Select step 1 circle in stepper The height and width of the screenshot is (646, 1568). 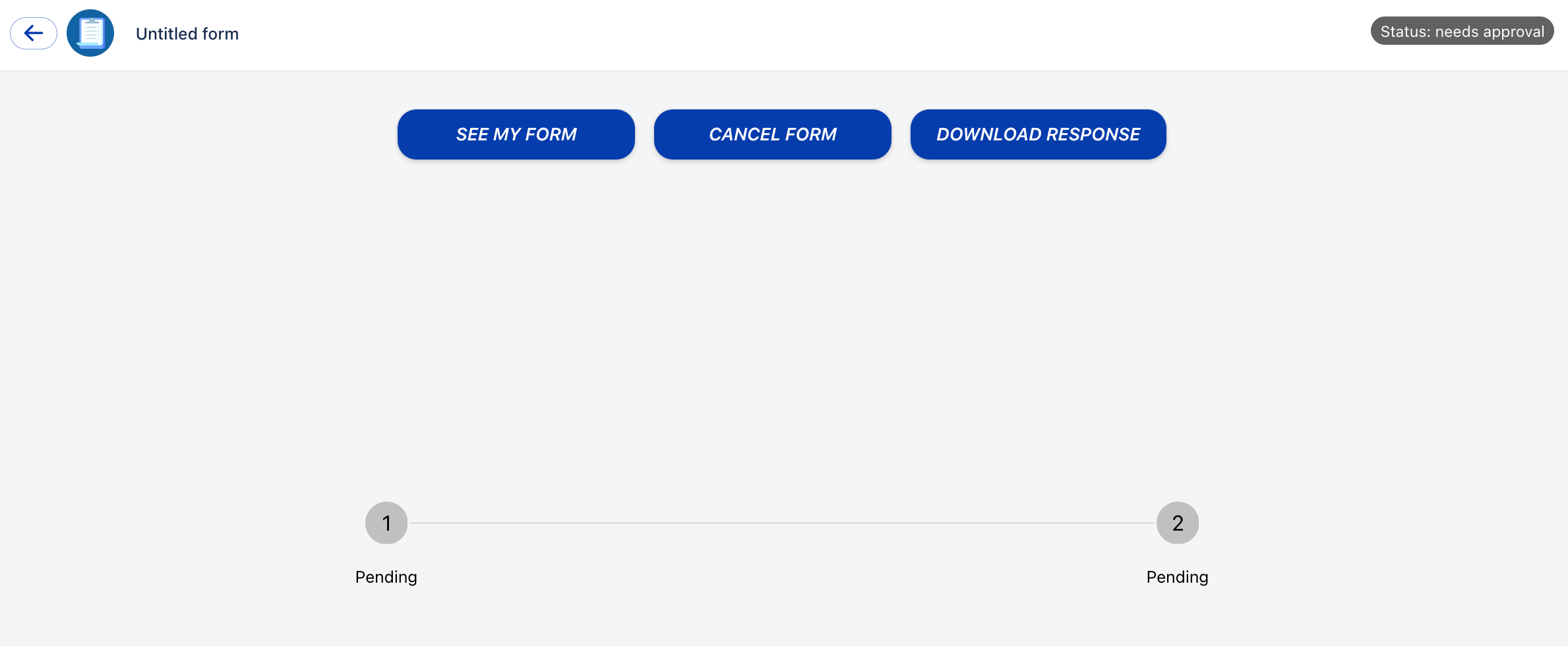[x=386, y=523]
